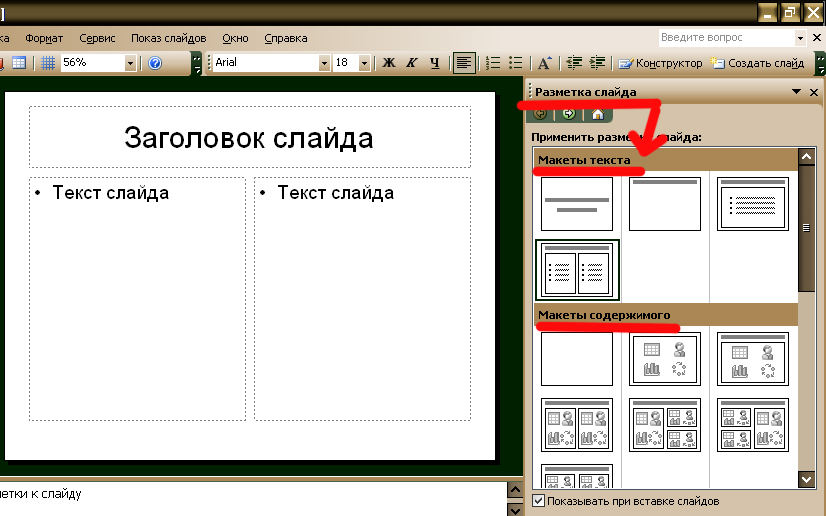
Task: Click the layout list scrollbar thumb
Action: pyautogui.click(x=806, y=228)
